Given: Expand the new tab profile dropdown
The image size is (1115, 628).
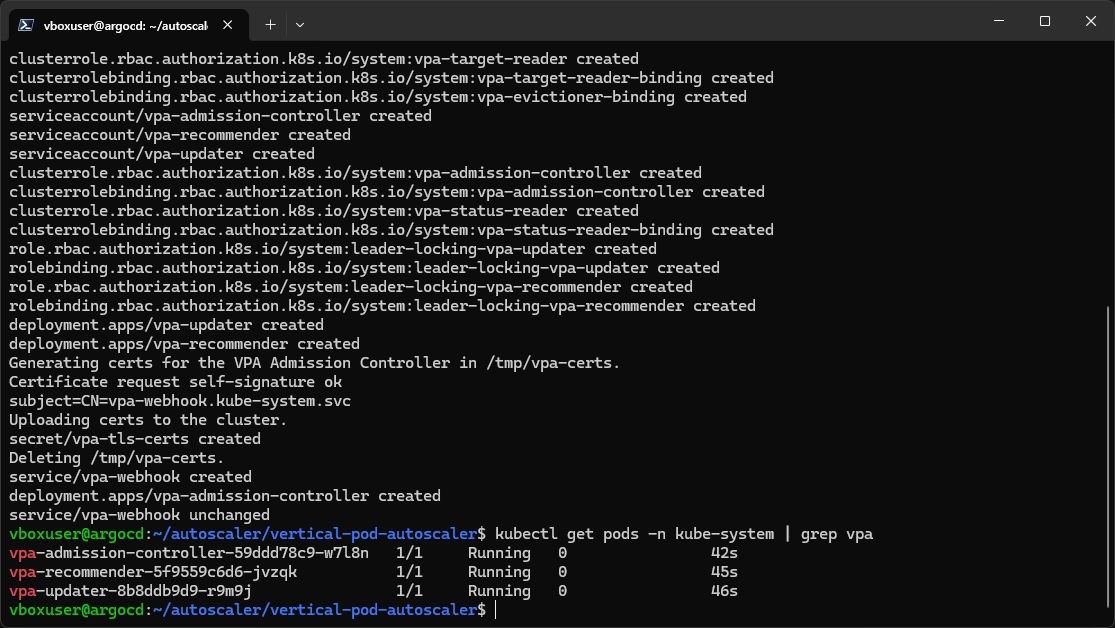Looking at the screenshot, I should tap(300, 25).
